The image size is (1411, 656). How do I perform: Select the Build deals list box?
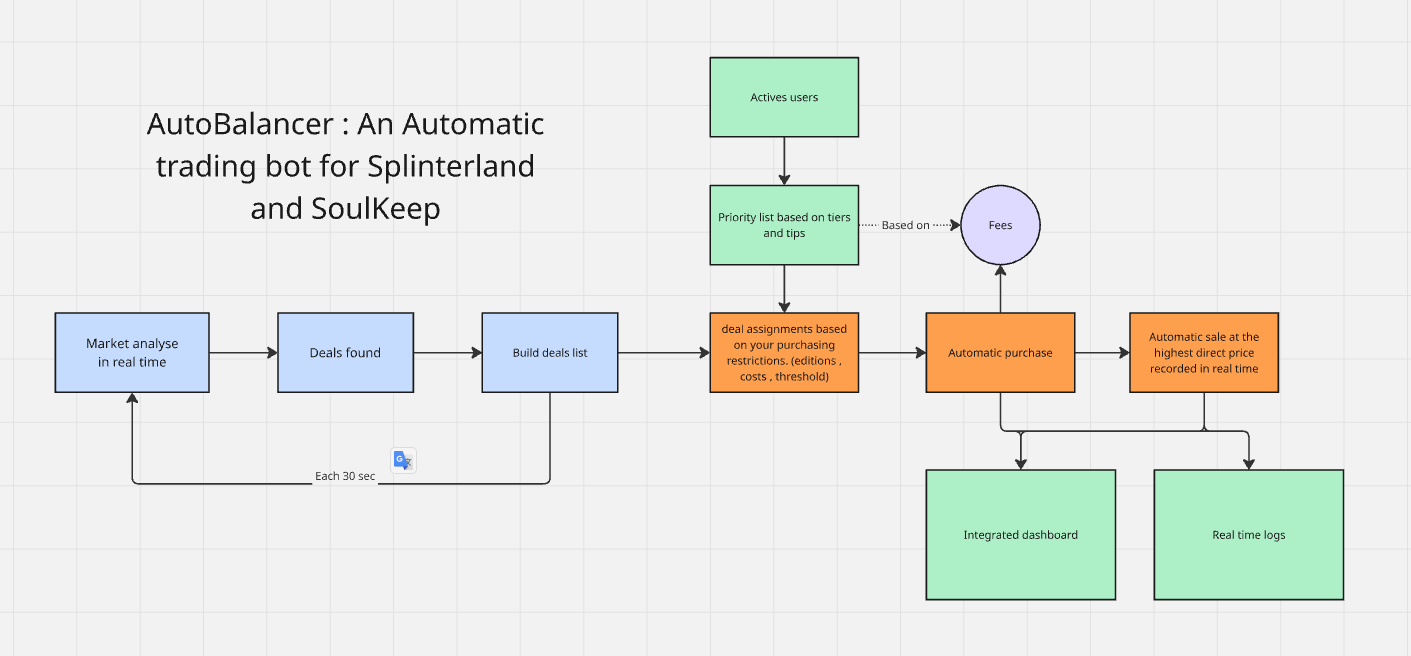[x=550, y=352]
